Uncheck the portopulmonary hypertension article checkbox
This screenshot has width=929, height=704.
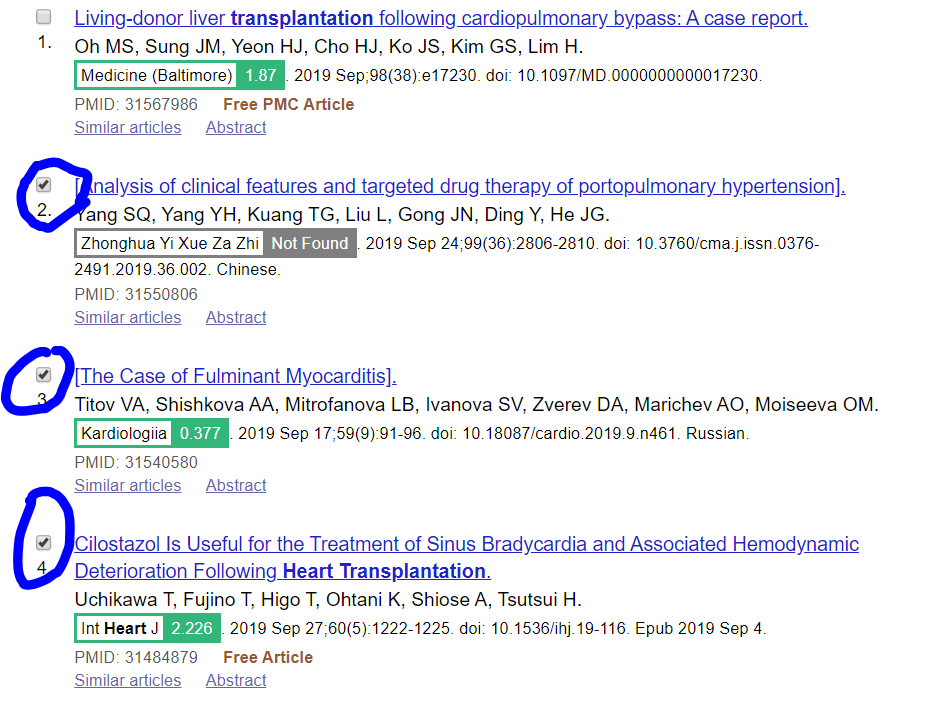(x=43, y=185)
